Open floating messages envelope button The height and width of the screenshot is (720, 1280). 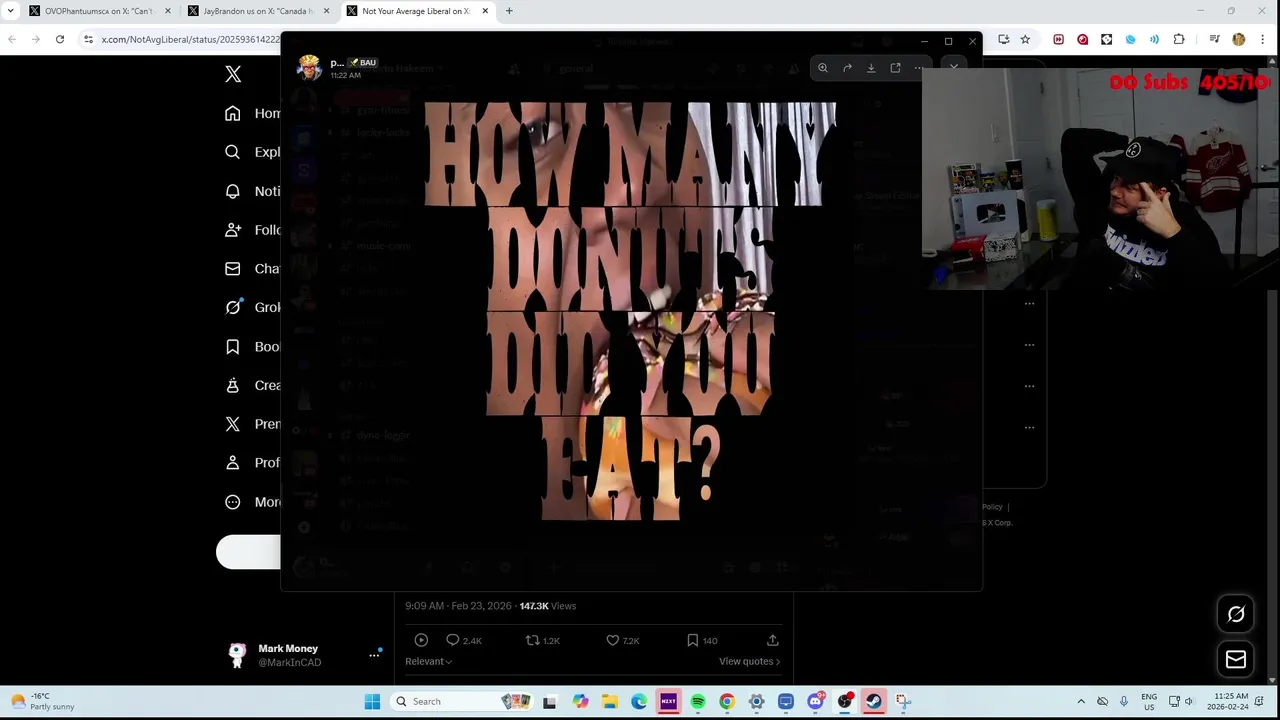coord(1236,659)
